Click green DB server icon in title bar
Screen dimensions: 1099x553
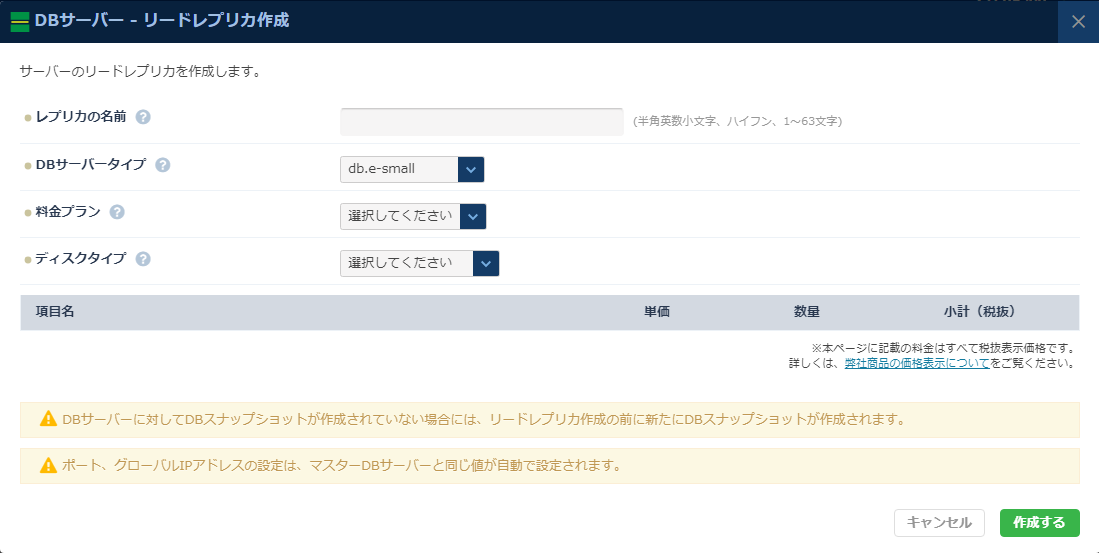(20, 21)
